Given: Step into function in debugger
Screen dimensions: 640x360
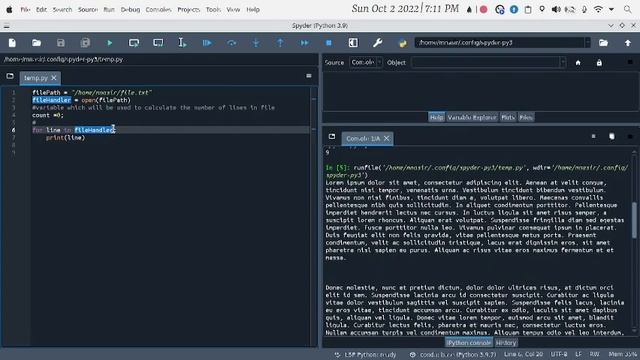Looking at the screenshot, I should [256, 43].
